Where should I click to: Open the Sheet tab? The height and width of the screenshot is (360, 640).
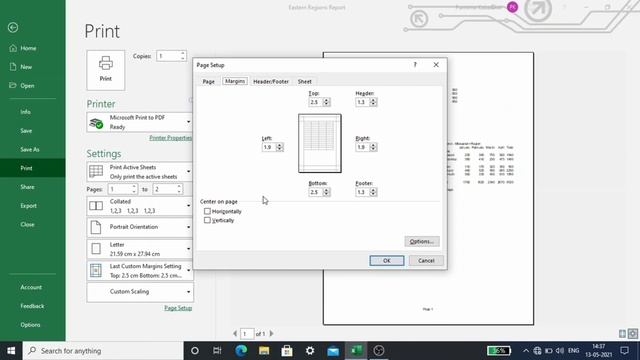point(304,82)
